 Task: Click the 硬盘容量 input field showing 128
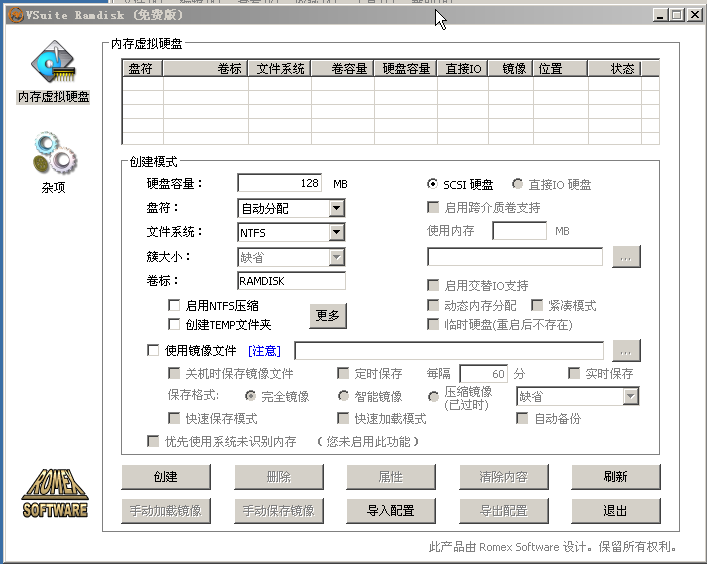280,183
